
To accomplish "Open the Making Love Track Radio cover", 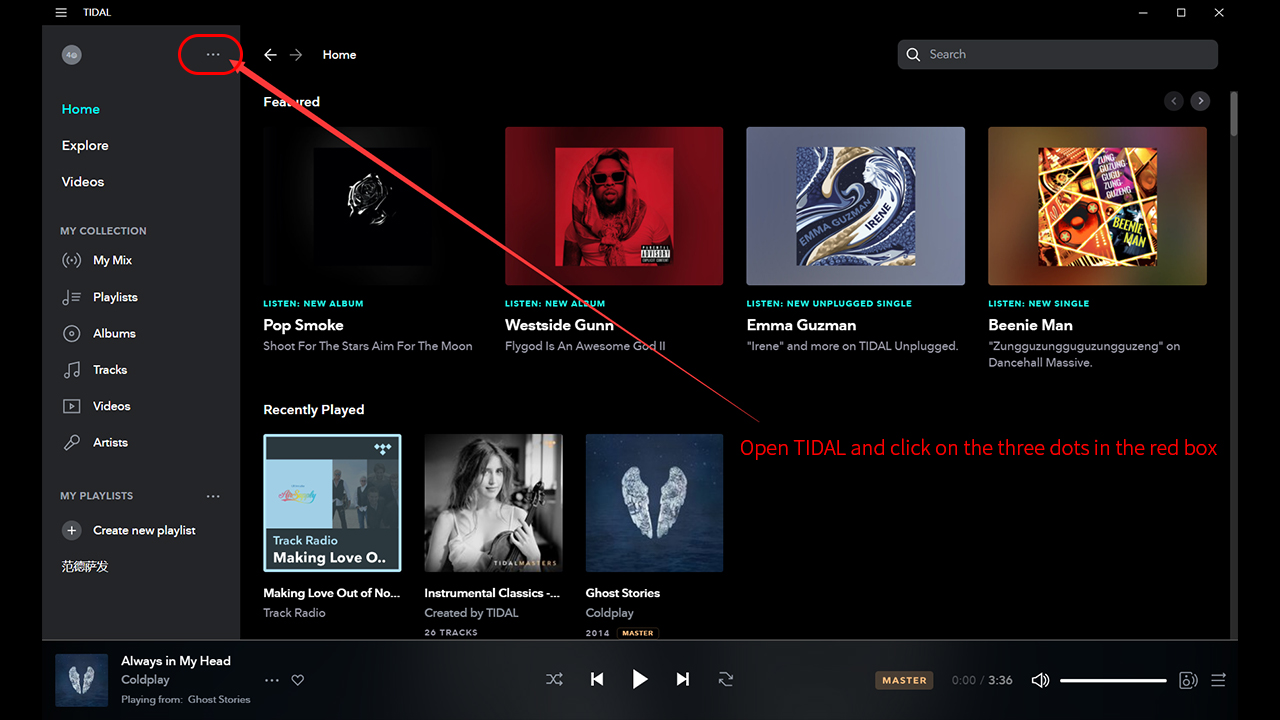I will pyautogui.click(x=332, y=503).
